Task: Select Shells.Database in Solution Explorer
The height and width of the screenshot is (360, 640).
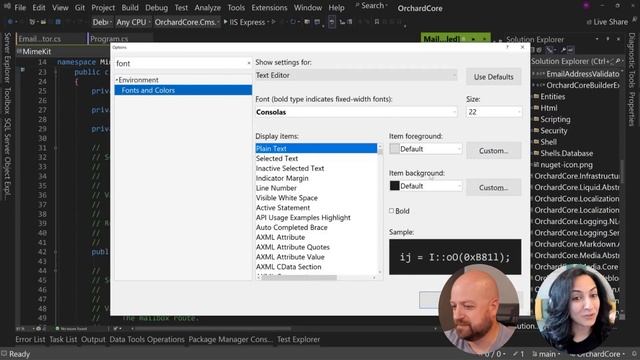Action: [x=567, y=153]
